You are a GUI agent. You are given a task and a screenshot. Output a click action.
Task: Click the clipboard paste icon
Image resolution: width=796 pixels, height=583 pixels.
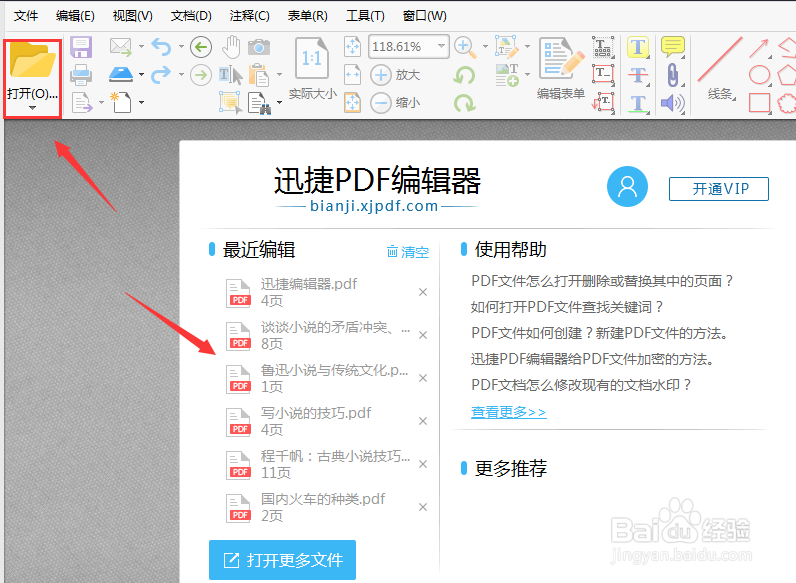(x=259, y=75)
